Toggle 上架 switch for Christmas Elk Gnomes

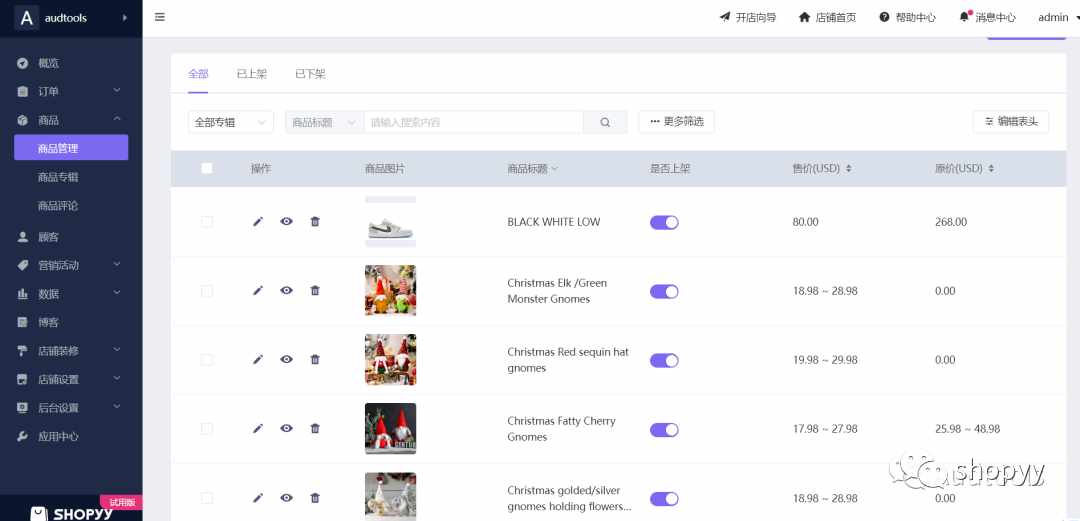pyautogui.click(x=664, y=291)
